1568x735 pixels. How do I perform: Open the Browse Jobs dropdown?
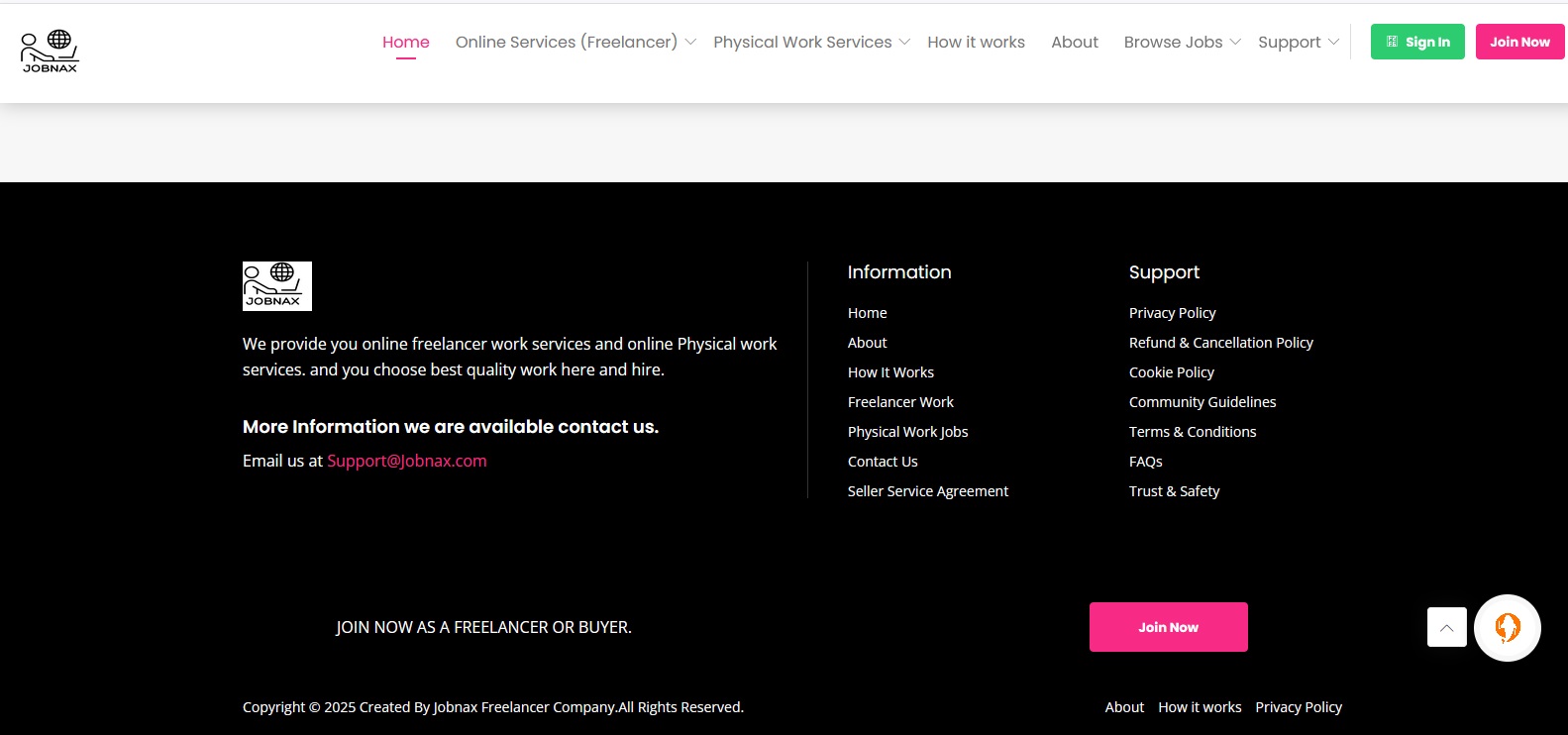pos(1181,42)
